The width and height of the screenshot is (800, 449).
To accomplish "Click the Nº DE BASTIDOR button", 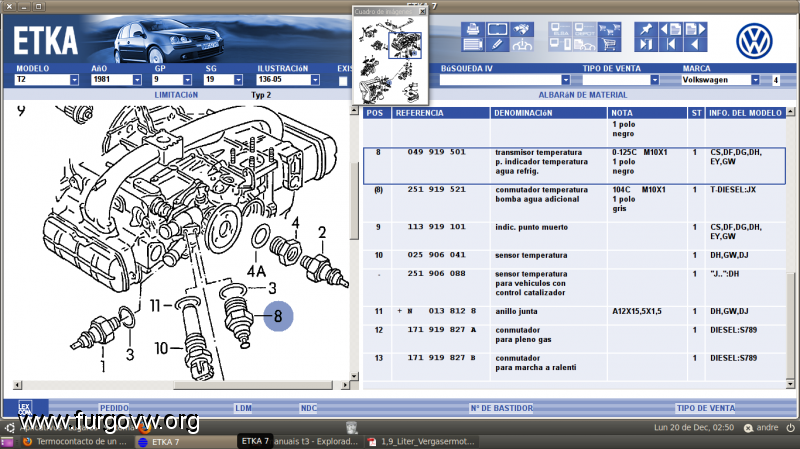I will click(502, 408).
